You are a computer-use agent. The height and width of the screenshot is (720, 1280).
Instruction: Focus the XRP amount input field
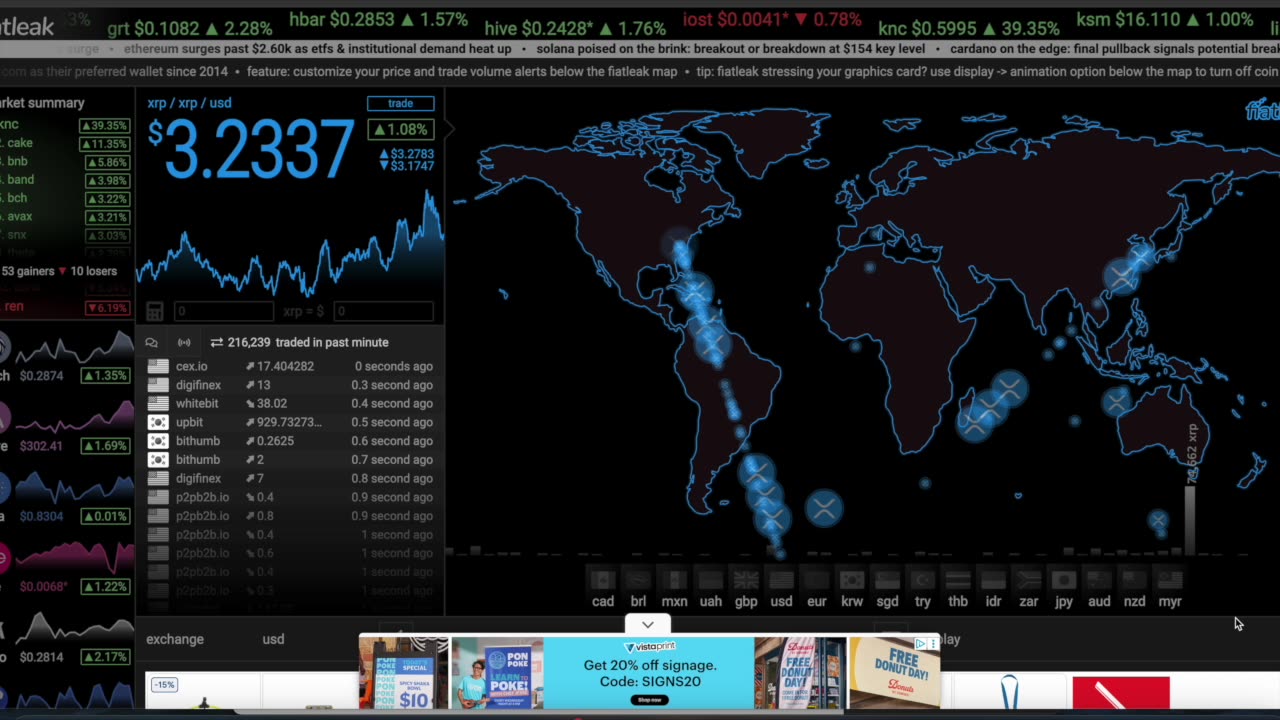[x=223, y=312]
